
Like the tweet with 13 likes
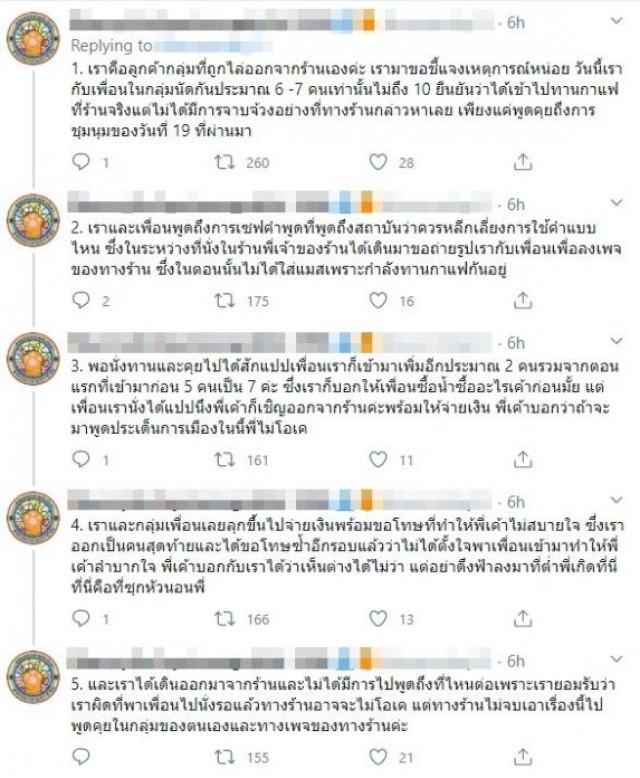pos(378,619)
